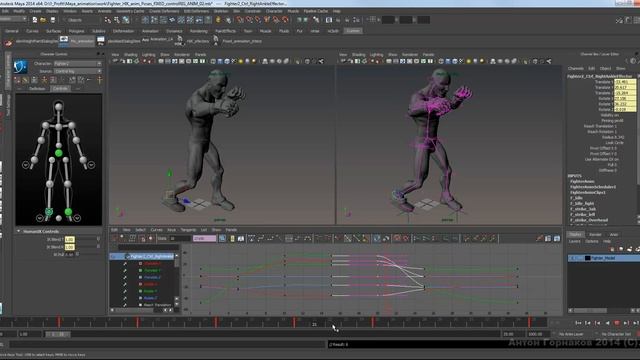This screenshot has width=640, height=360.
Task: Click the HIK_effectors shelf icon
Action: 179,40
